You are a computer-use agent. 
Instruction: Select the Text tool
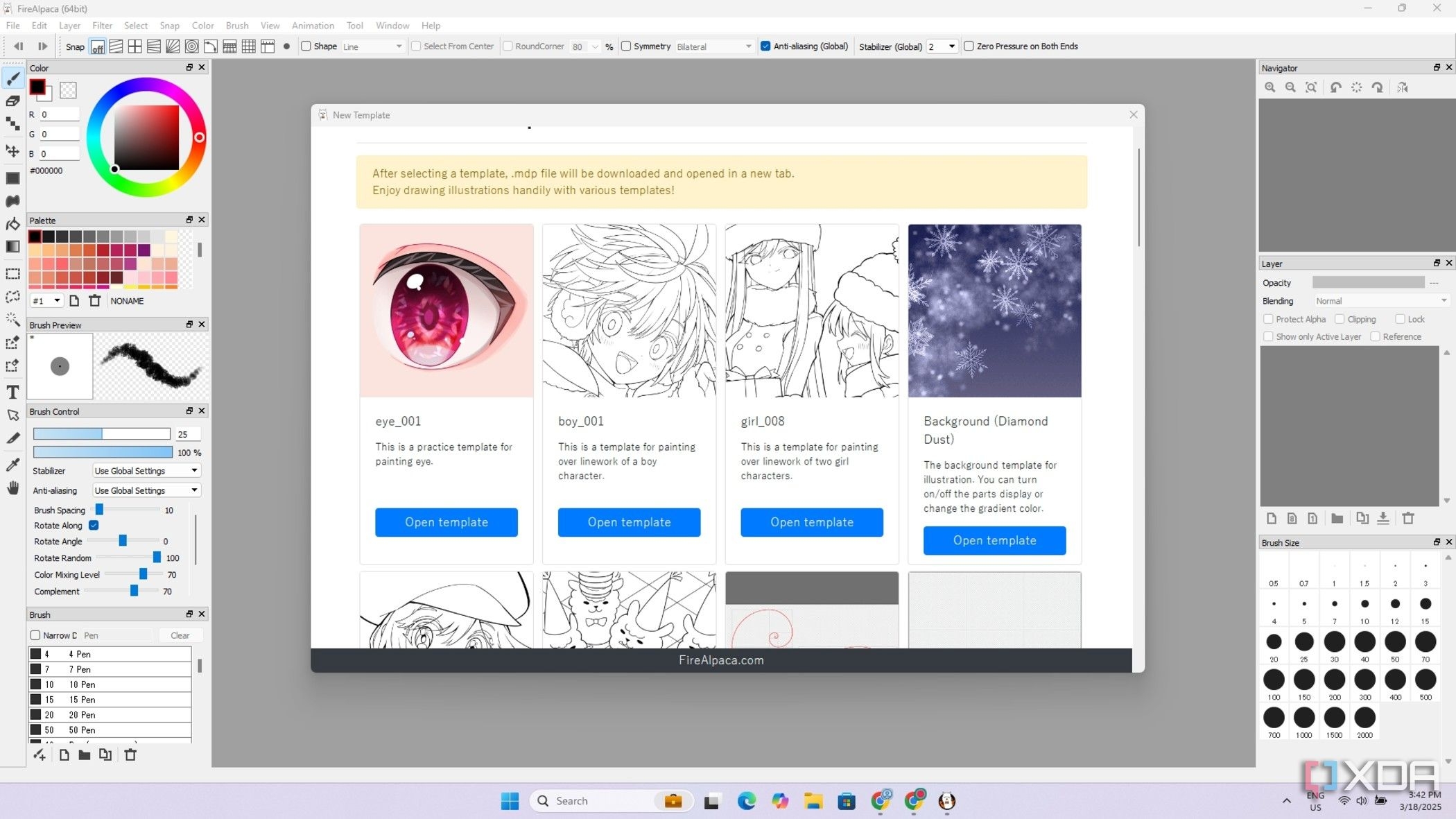(12, 393)
